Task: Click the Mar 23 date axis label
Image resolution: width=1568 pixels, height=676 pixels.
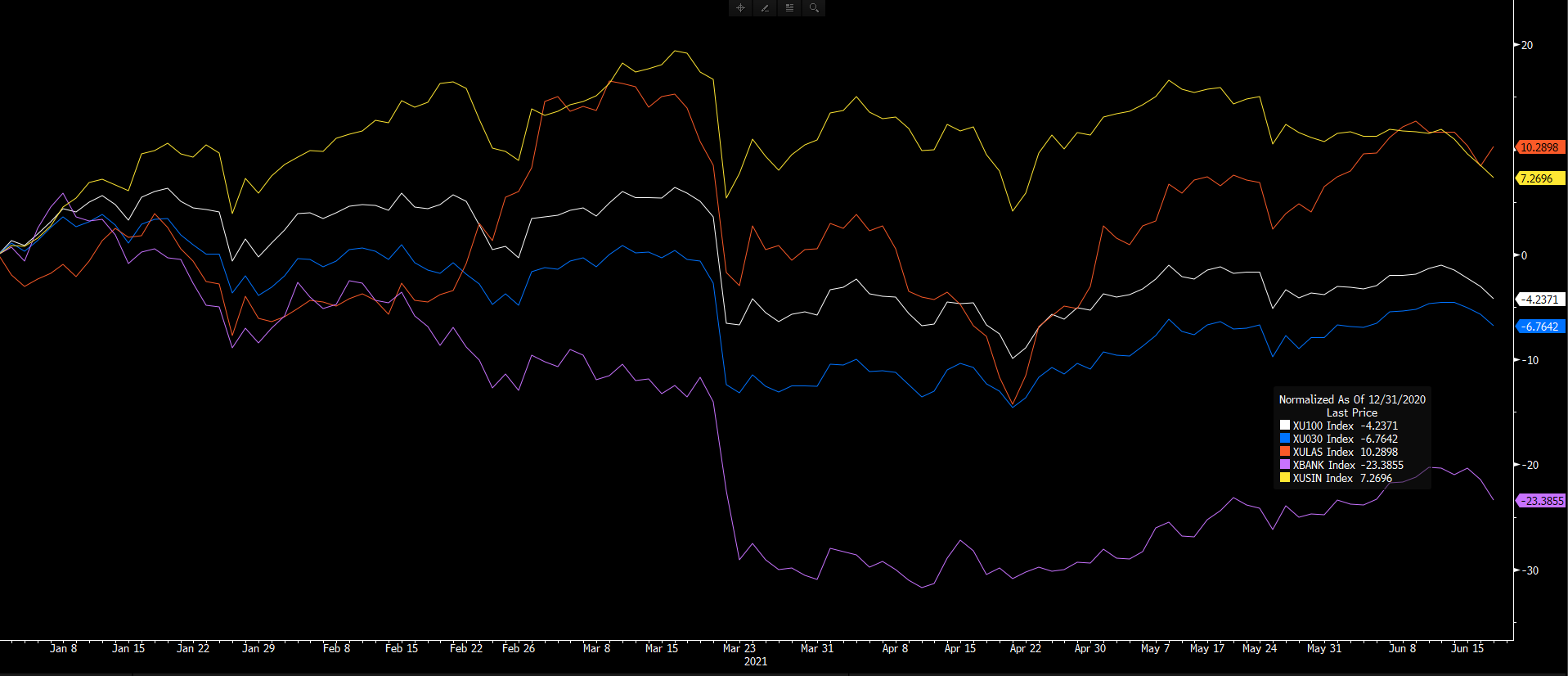Action: (739, 648)
